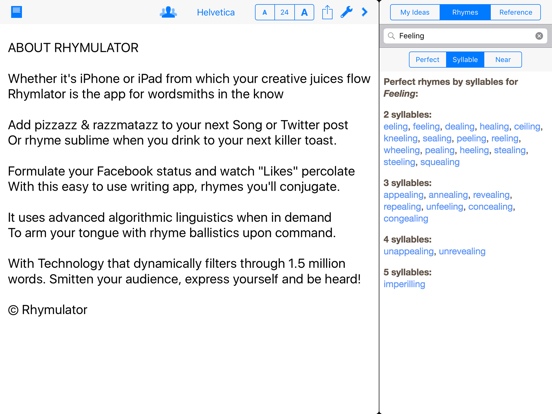Choose the rhyme word congealing
The width and height of the screenshot is (552, 414).
click(x=406, y=219)
